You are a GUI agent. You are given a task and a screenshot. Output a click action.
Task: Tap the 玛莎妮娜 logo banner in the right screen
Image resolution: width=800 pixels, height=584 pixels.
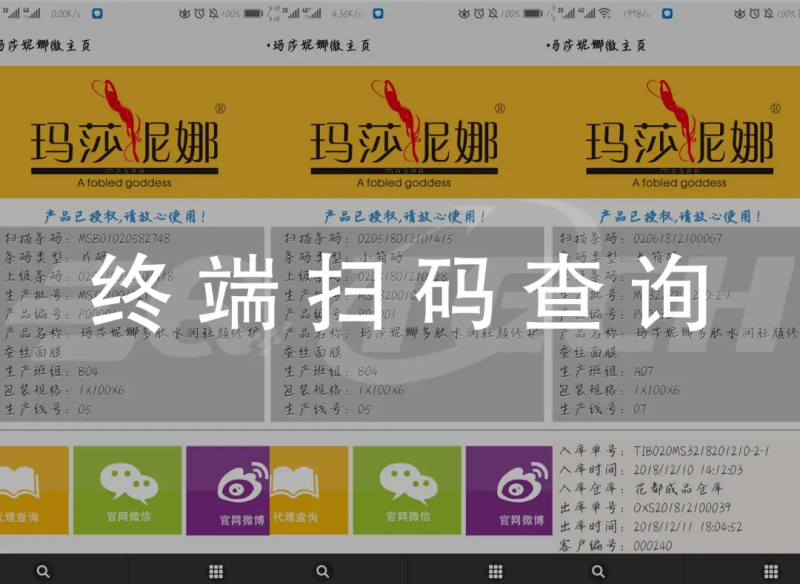[x=672, y=132]
